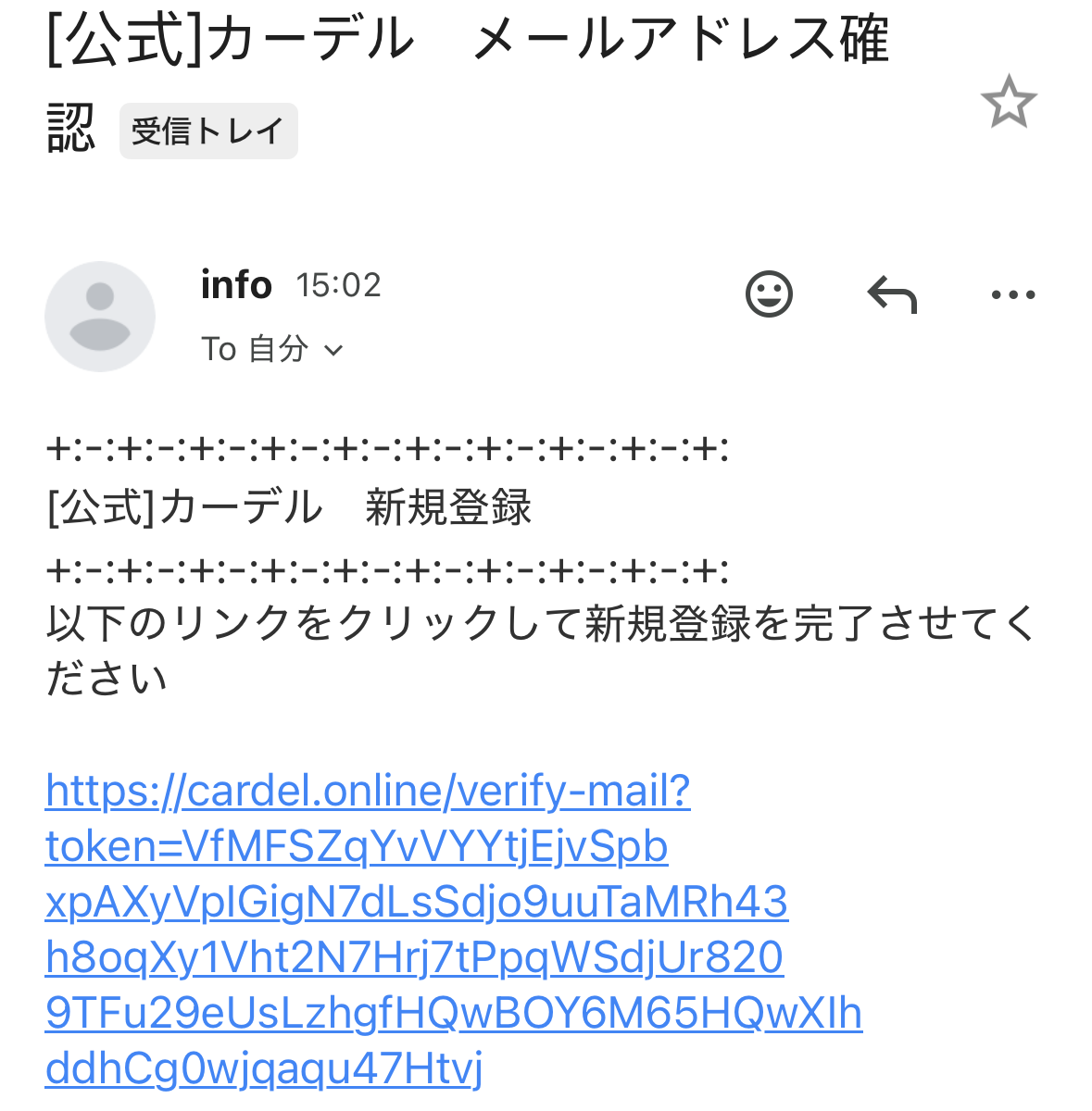Click the link line starting with token=VfMFSZq
Viewport: 1092px width, 1111px height.
(x=357, y=846)
